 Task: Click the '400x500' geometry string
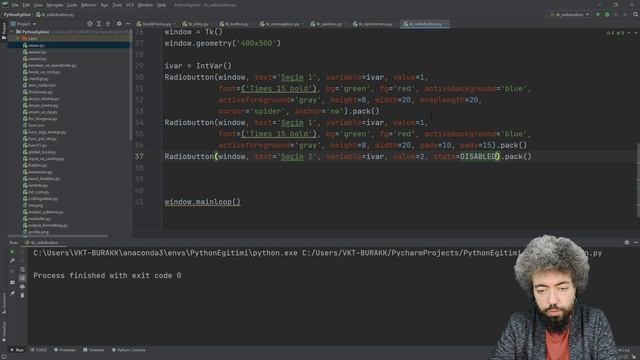coord(256,43)
